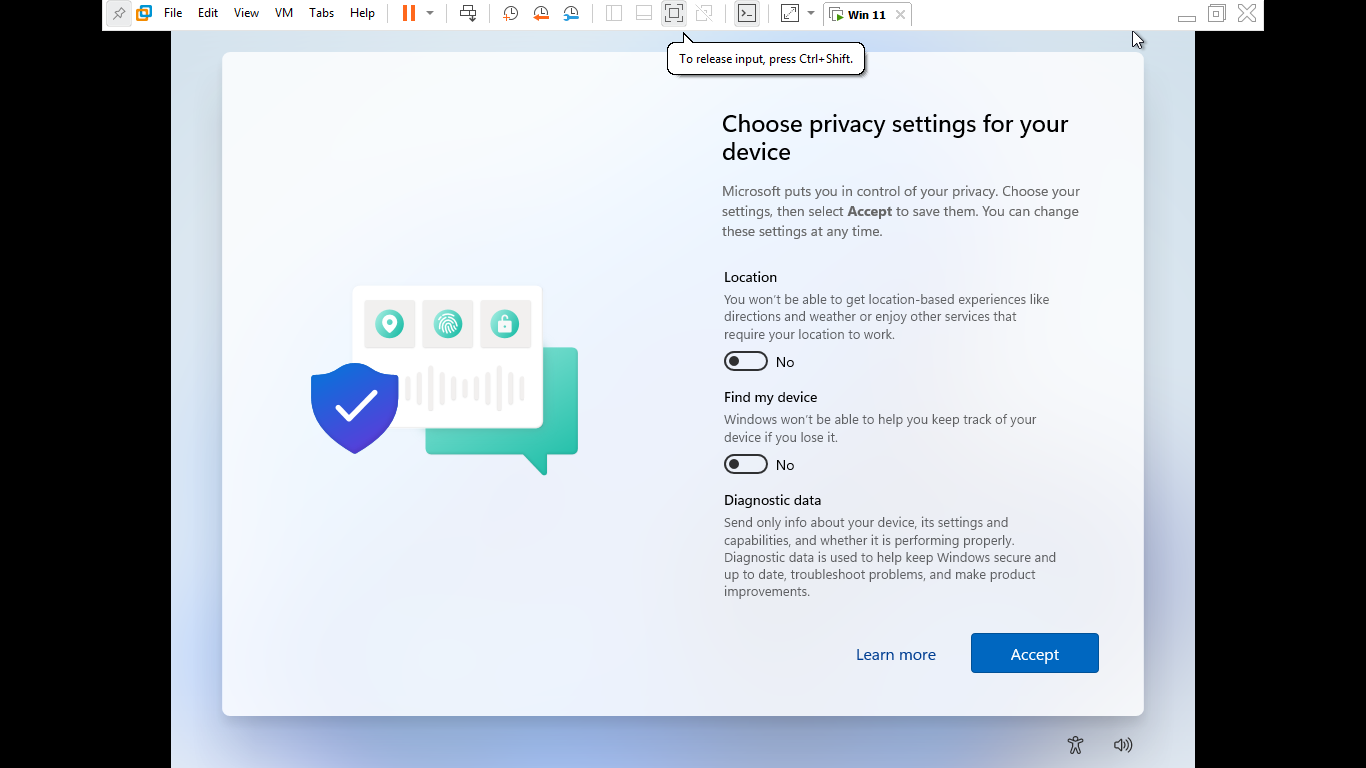Toggle the Location switch
This screenshot has width=1366, height=768.
tap(746, 361)
